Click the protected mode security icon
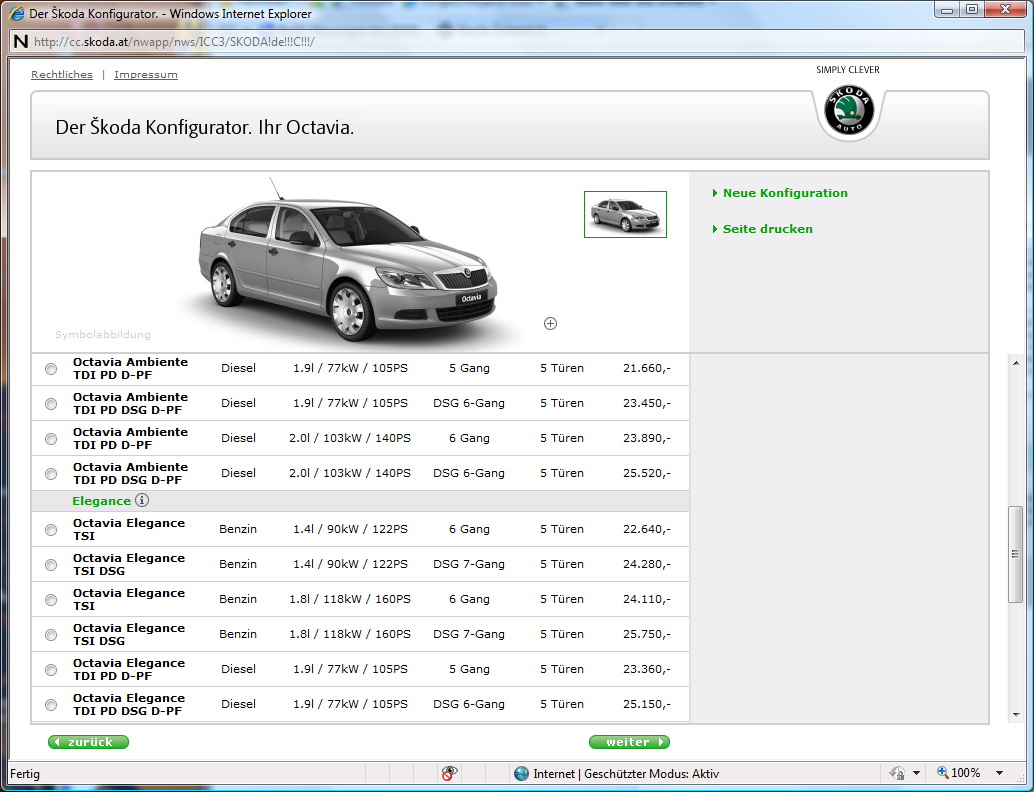The image size is (1034, 792). pyautogui.click(x=897, y=773)
